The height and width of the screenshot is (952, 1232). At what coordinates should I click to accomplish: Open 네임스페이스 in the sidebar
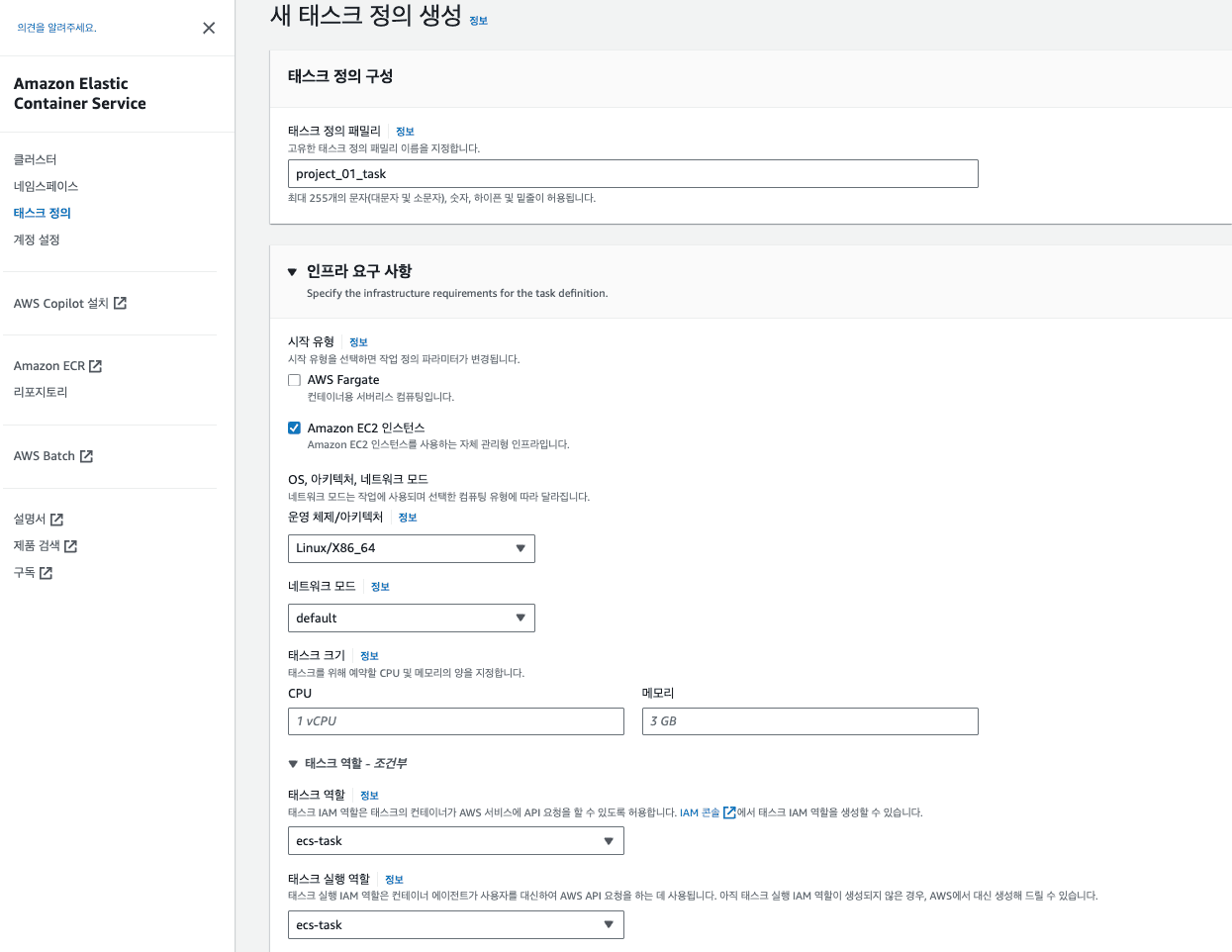46,186
